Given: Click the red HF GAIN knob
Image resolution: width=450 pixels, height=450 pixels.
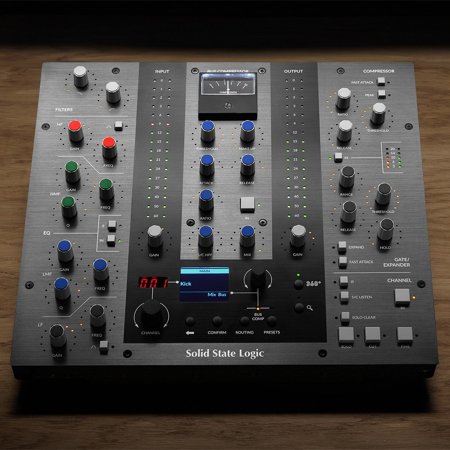Looking at the screenshot, I should coord(75,132).
